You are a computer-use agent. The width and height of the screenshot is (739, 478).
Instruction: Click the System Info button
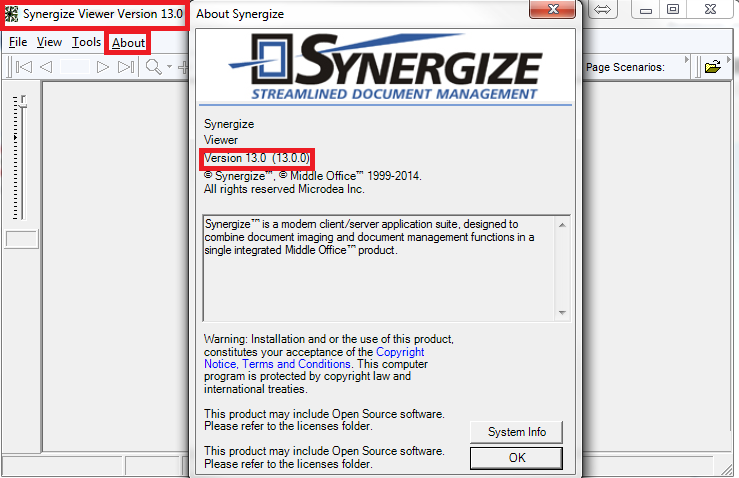point(517,432)
